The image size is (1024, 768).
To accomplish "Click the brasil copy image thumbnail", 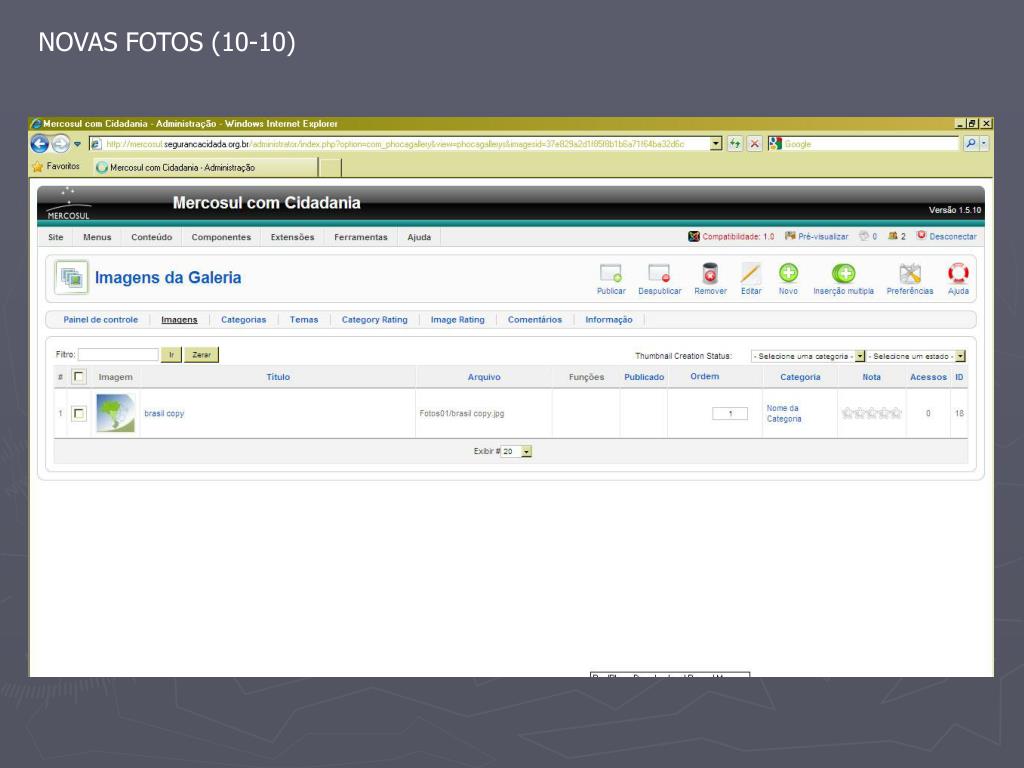I will pyautogui.click(x=116, y=413).
